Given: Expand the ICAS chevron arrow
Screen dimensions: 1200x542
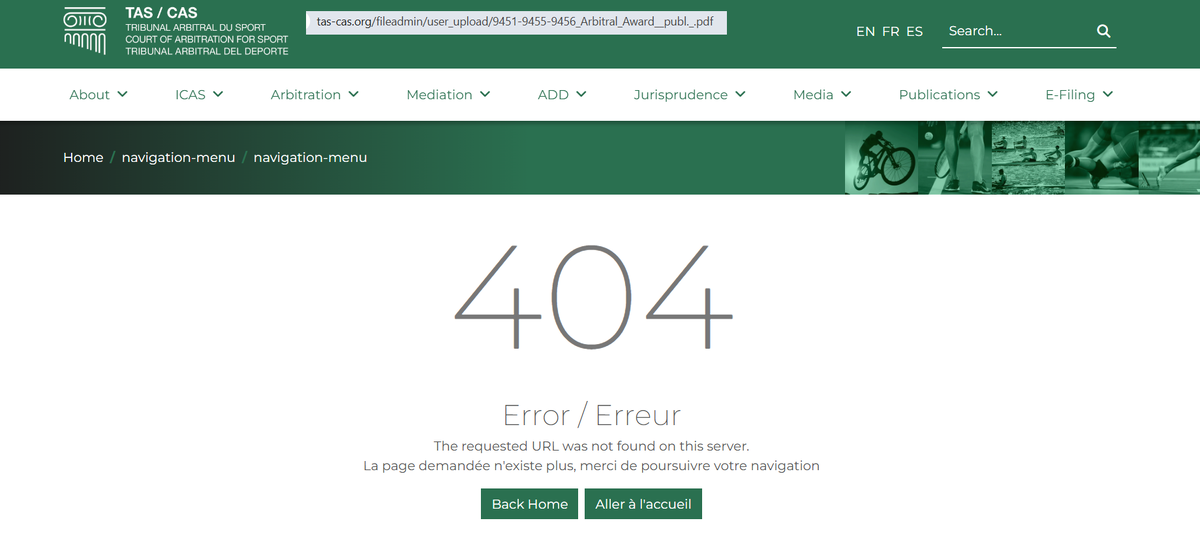Looking at the screenshot, I should tap(218, 95).
